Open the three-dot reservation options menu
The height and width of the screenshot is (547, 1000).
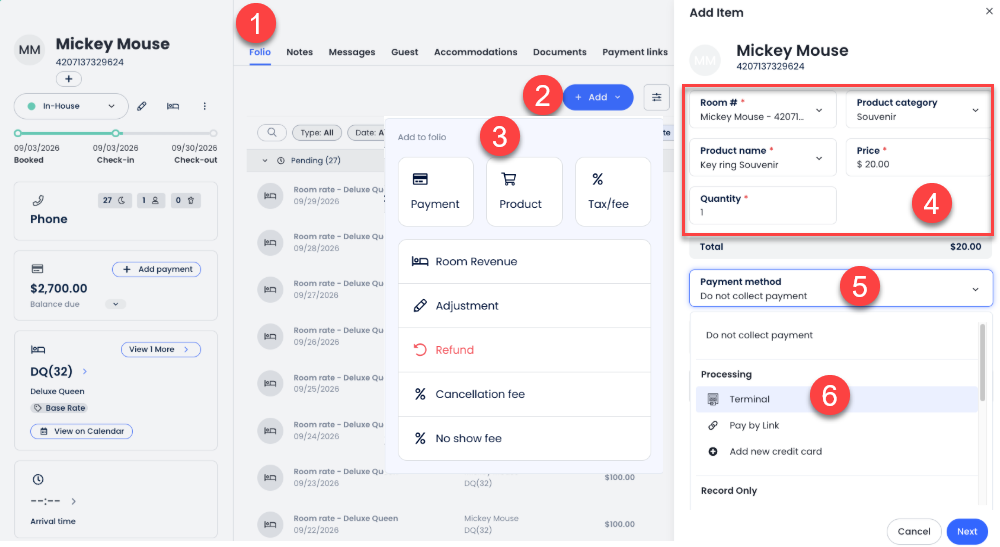(x=205, y=106)
